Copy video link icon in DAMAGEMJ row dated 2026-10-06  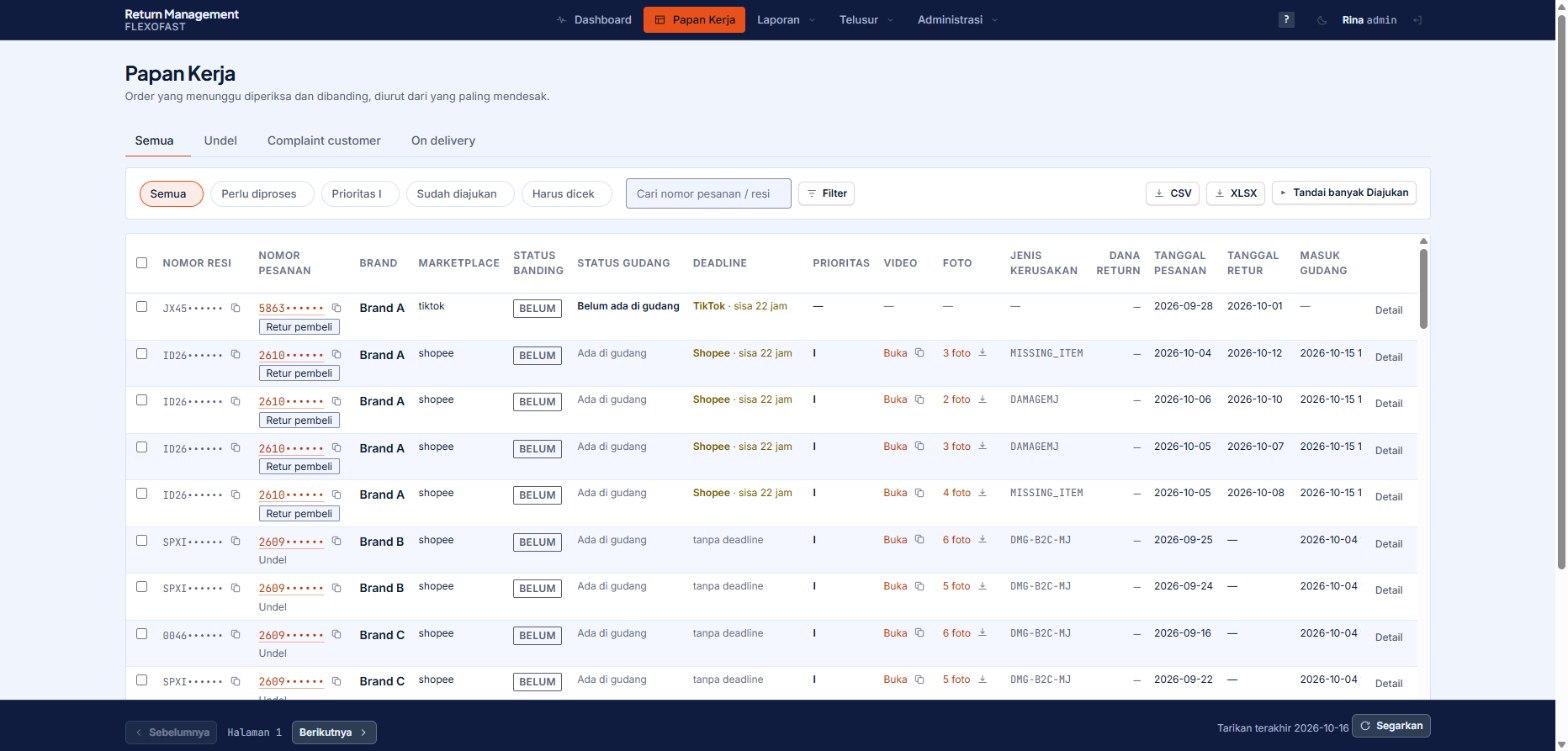918,399
